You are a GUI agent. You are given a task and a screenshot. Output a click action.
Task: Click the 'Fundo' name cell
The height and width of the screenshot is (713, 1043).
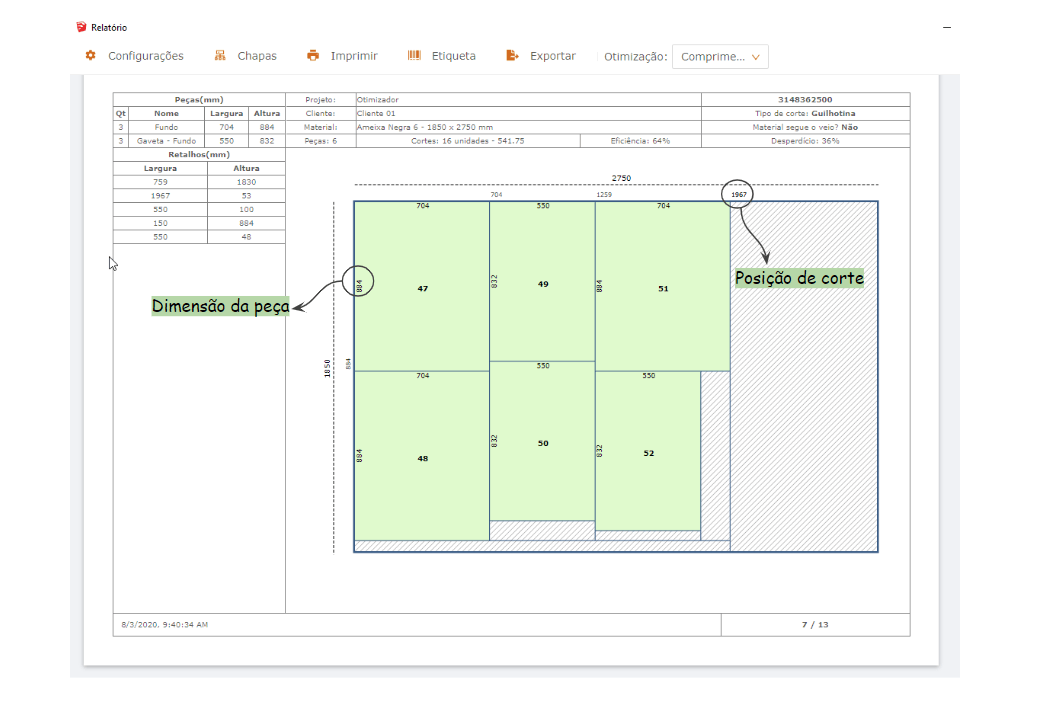pyautogui.click(x=166, y=127)
